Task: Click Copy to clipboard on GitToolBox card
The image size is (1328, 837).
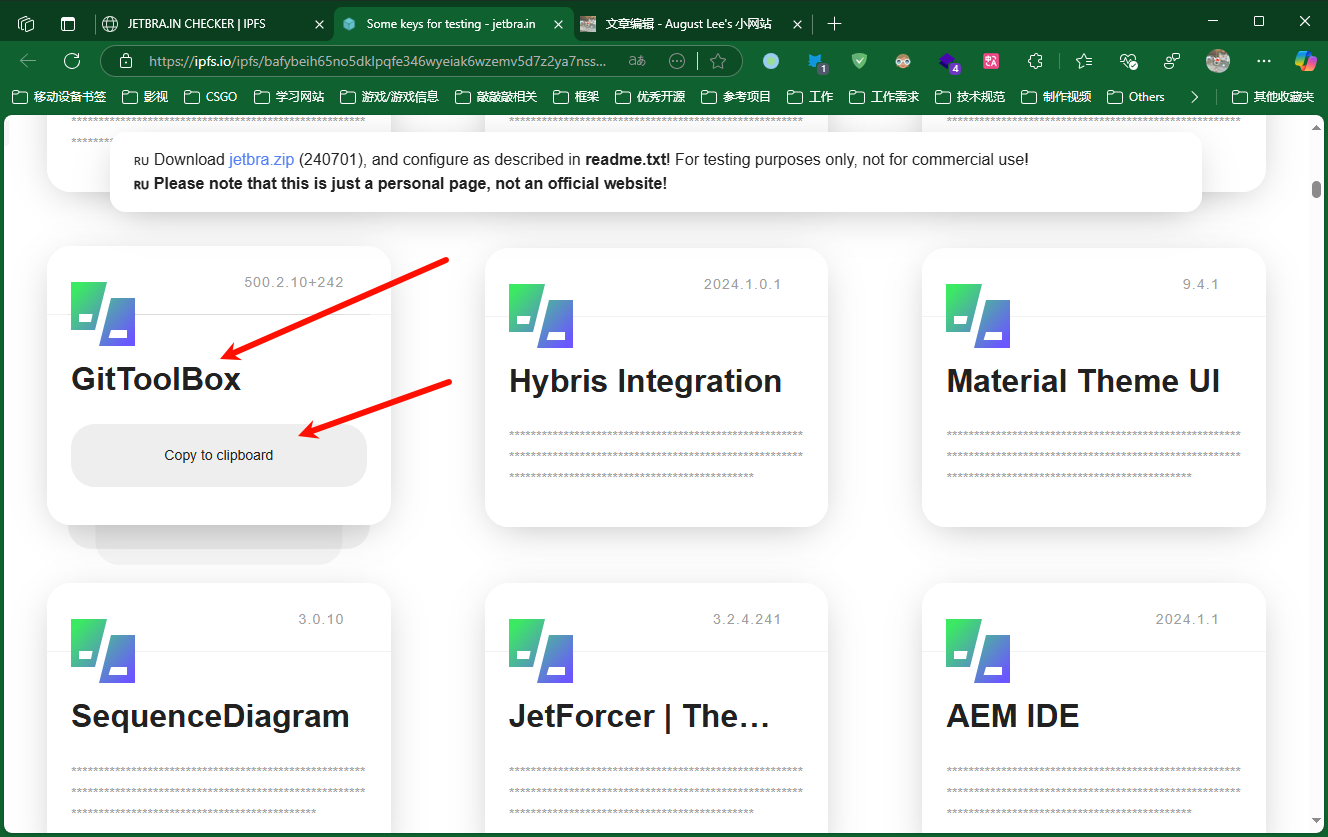Action: coord(219,455)
